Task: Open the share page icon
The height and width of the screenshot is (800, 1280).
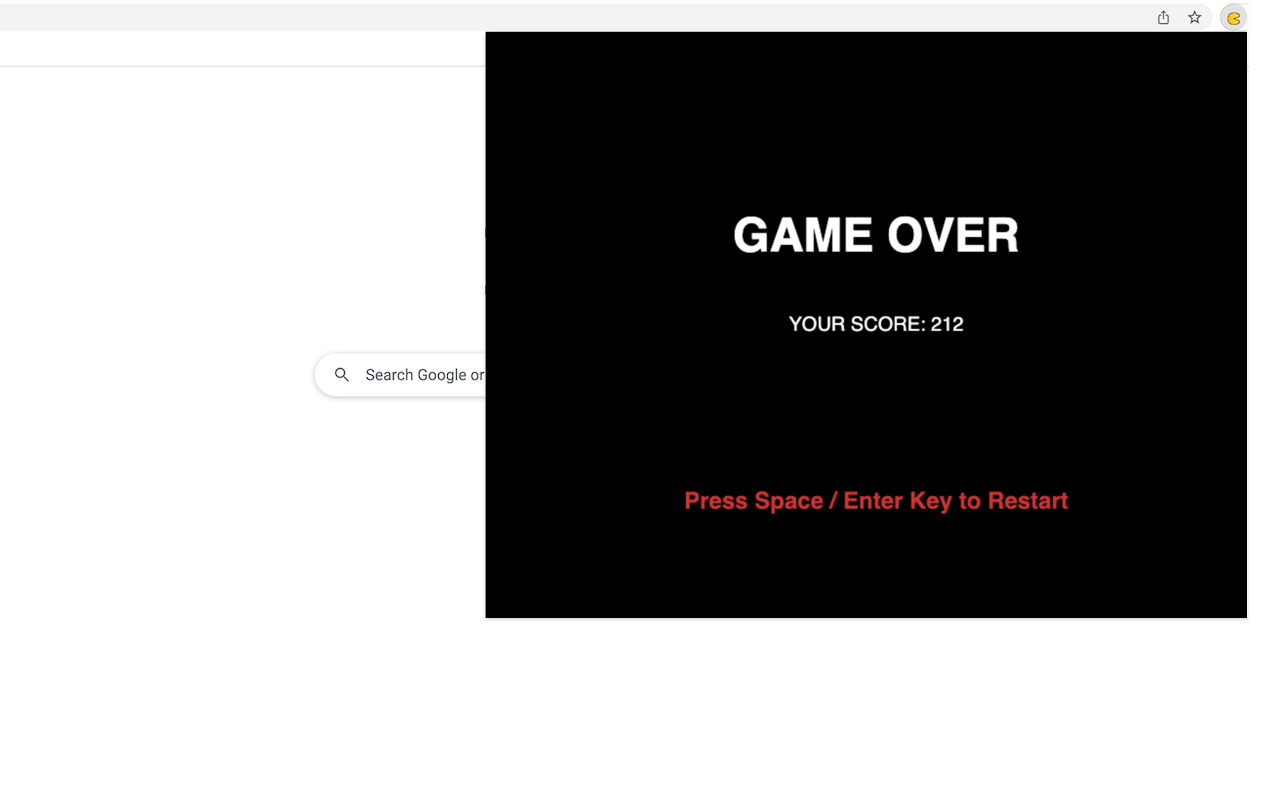Action: [1163, 17]
